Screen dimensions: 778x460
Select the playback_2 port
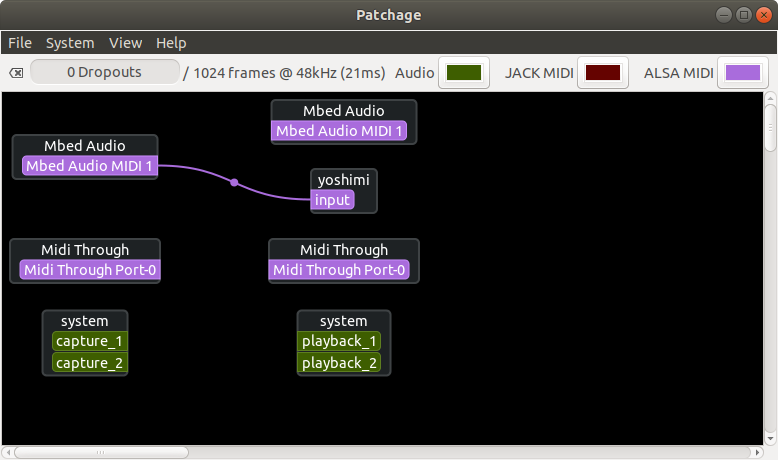click(339, 363)
